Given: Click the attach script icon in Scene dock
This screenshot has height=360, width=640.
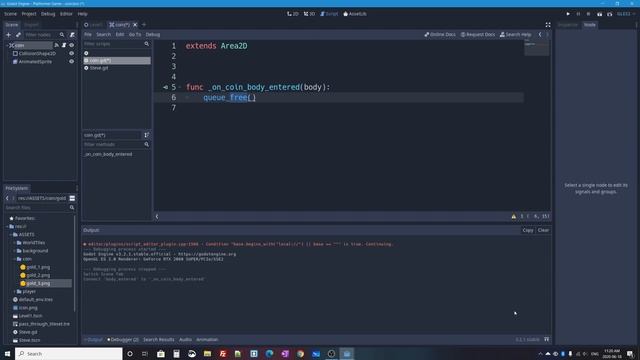Looking at the screenshot, I should pos(72,35).
